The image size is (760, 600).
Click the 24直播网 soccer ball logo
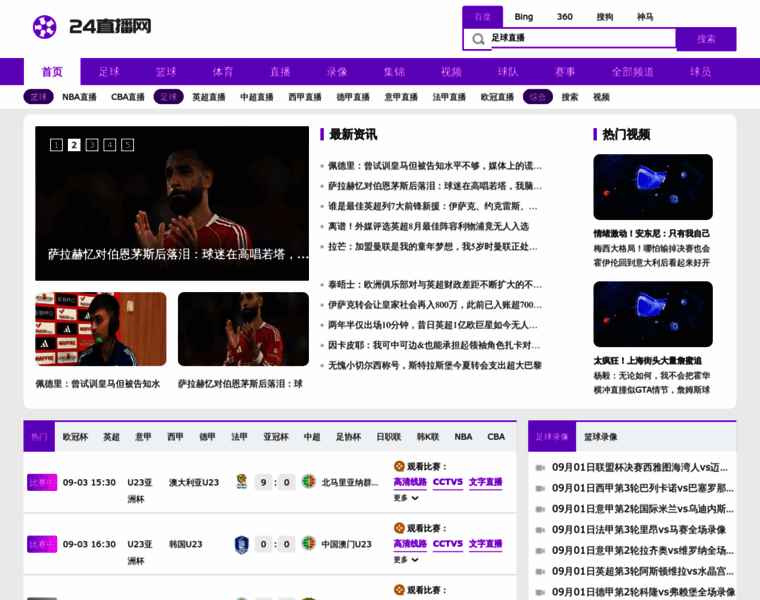(45, 27)
